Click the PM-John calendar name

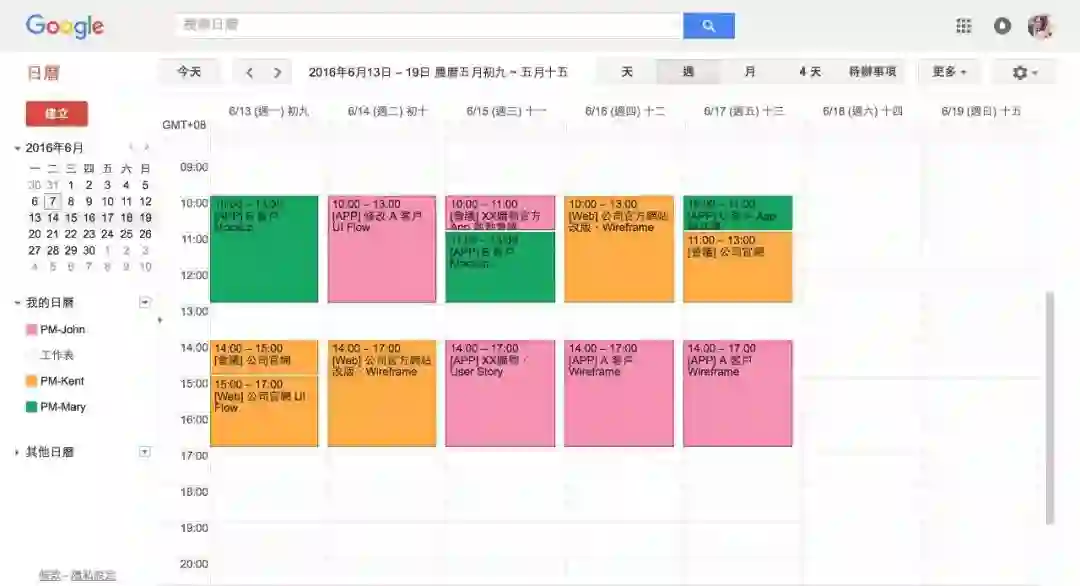point(63,330)
